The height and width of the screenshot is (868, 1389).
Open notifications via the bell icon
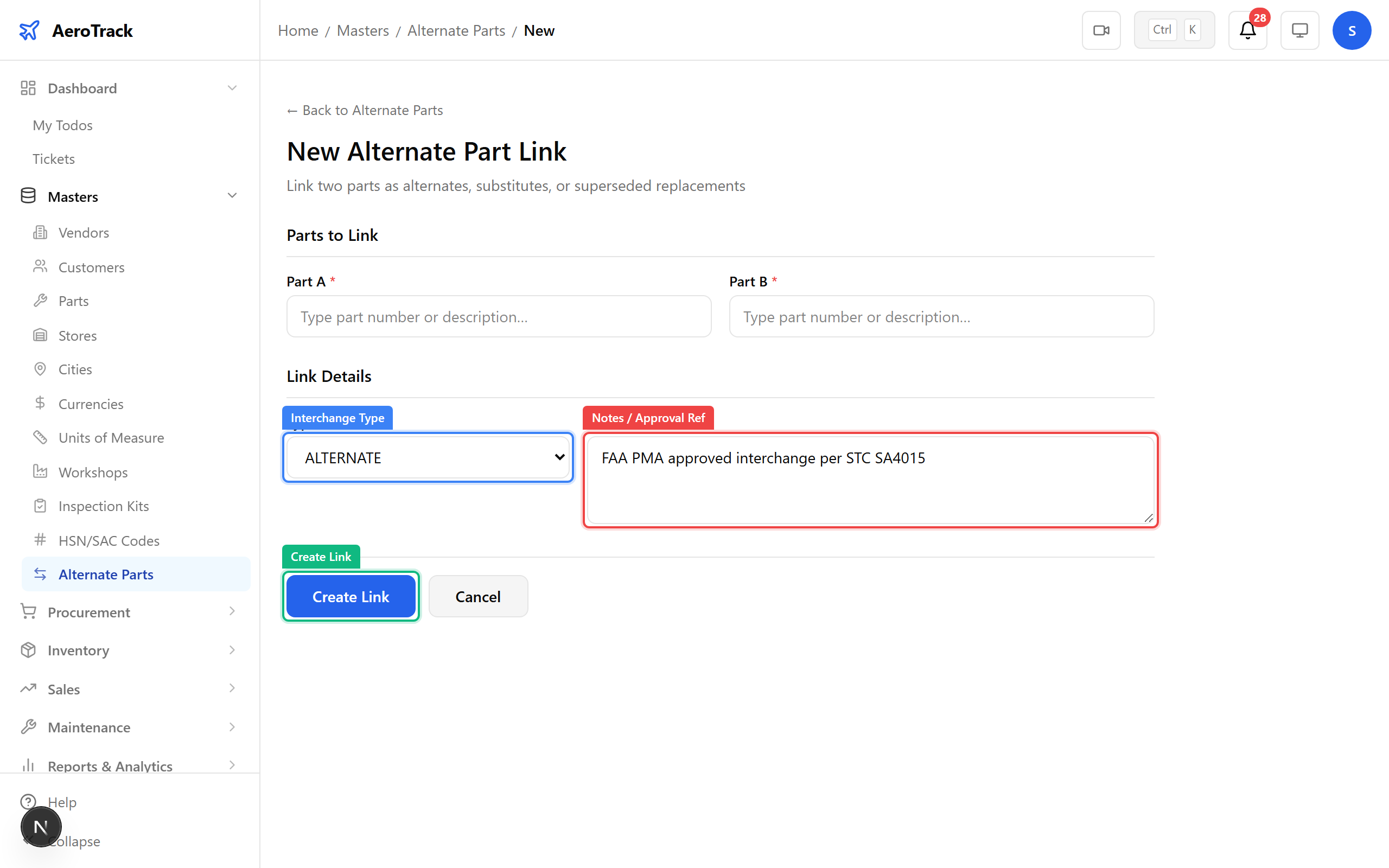coord(1247,31)
